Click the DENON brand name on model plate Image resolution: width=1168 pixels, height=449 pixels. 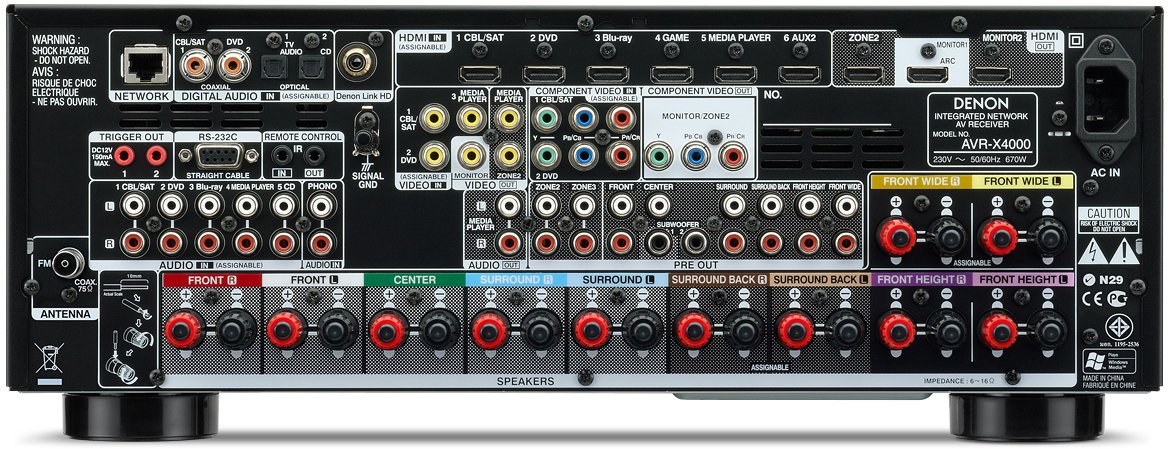coord(980,104)
